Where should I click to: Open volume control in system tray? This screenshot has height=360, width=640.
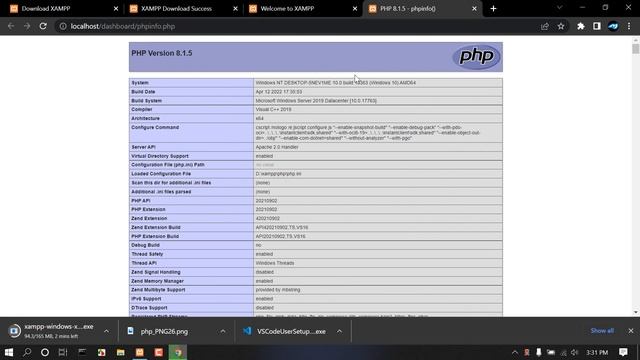(575, 352)
